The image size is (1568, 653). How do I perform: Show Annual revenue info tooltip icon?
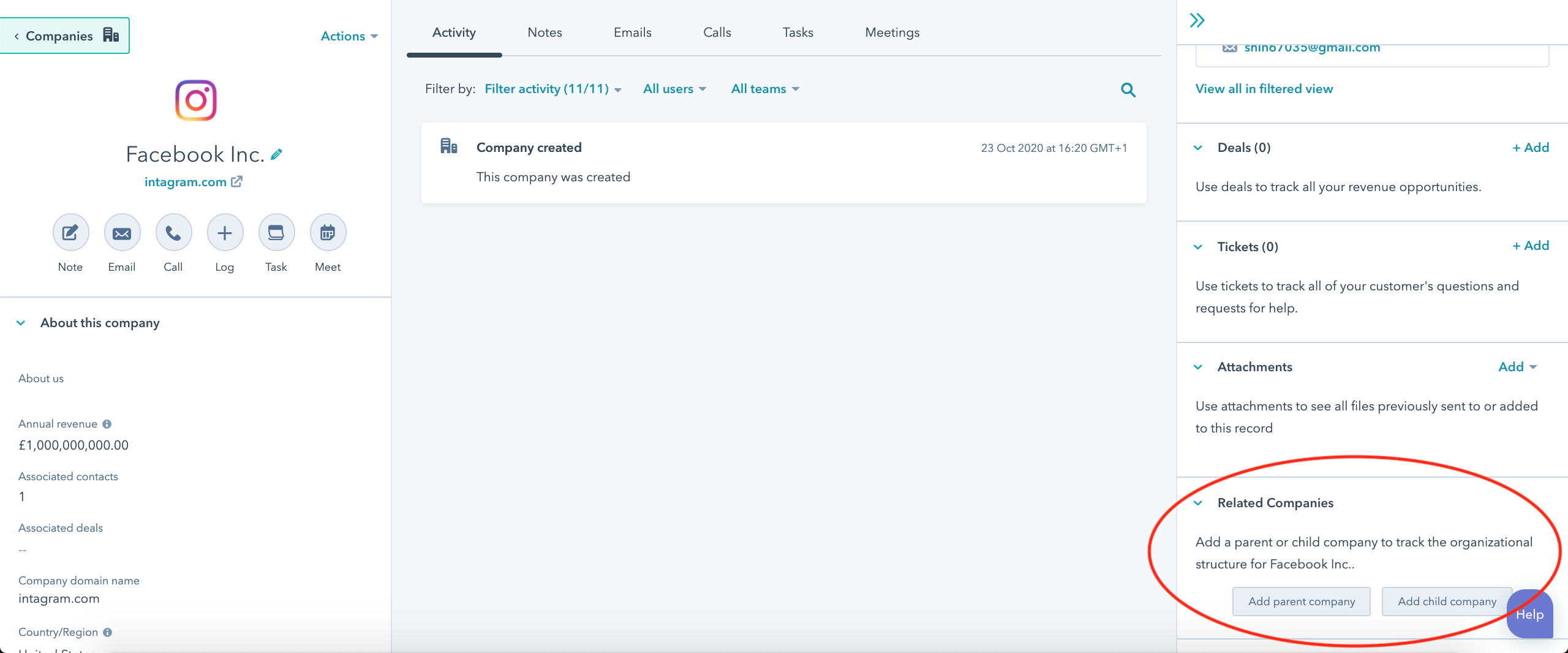click(107, 425)
